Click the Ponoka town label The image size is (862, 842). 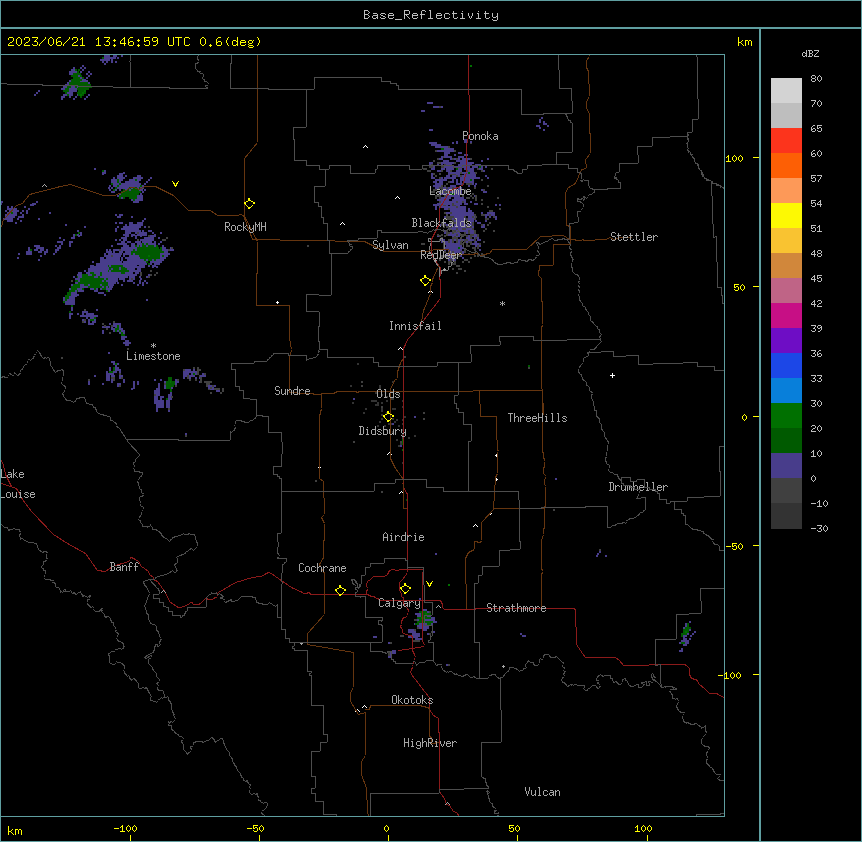pyautogui.click(x=480, y=136)
